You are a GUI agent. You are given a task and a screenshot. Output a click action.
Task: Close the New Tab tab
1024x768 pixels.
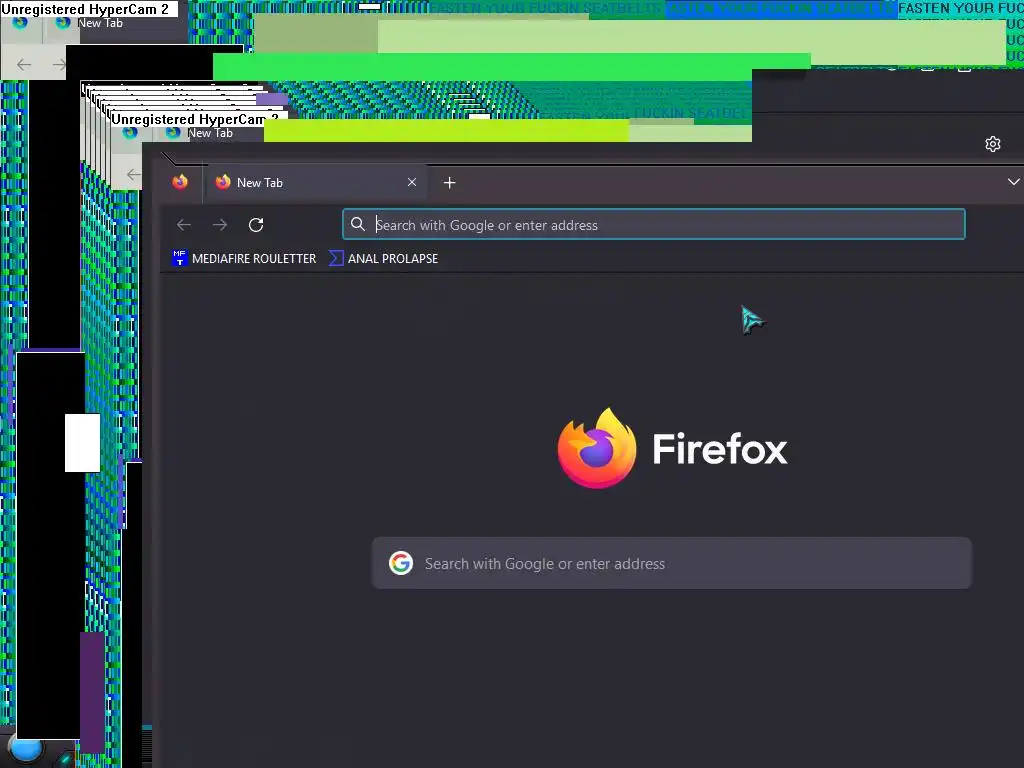click(x=412, y=182)
